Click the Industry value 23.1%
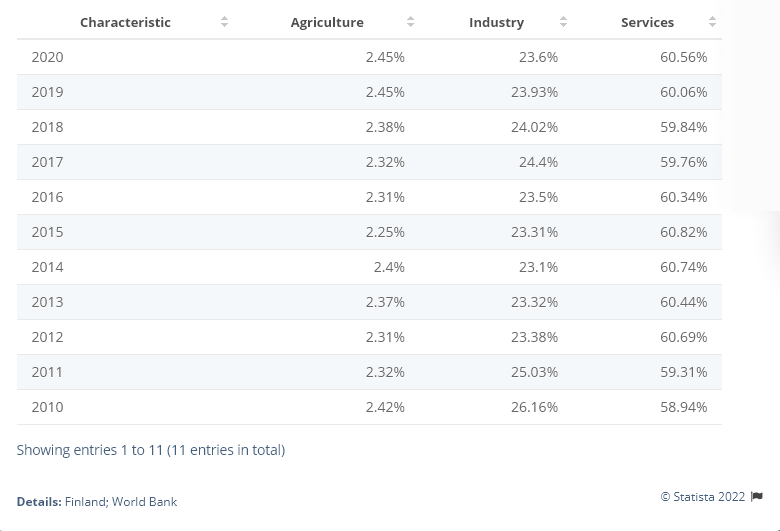 pos(538,267)
